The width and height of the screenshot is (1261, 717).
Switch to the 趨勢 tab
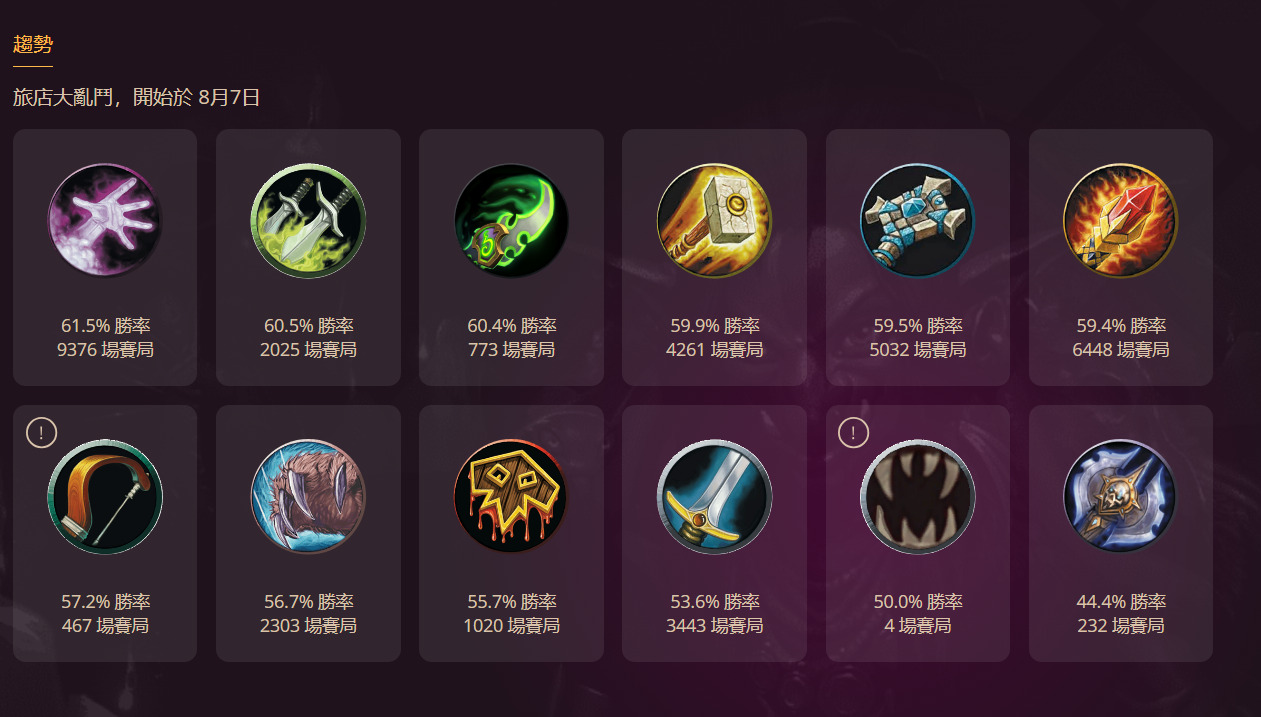33,44
